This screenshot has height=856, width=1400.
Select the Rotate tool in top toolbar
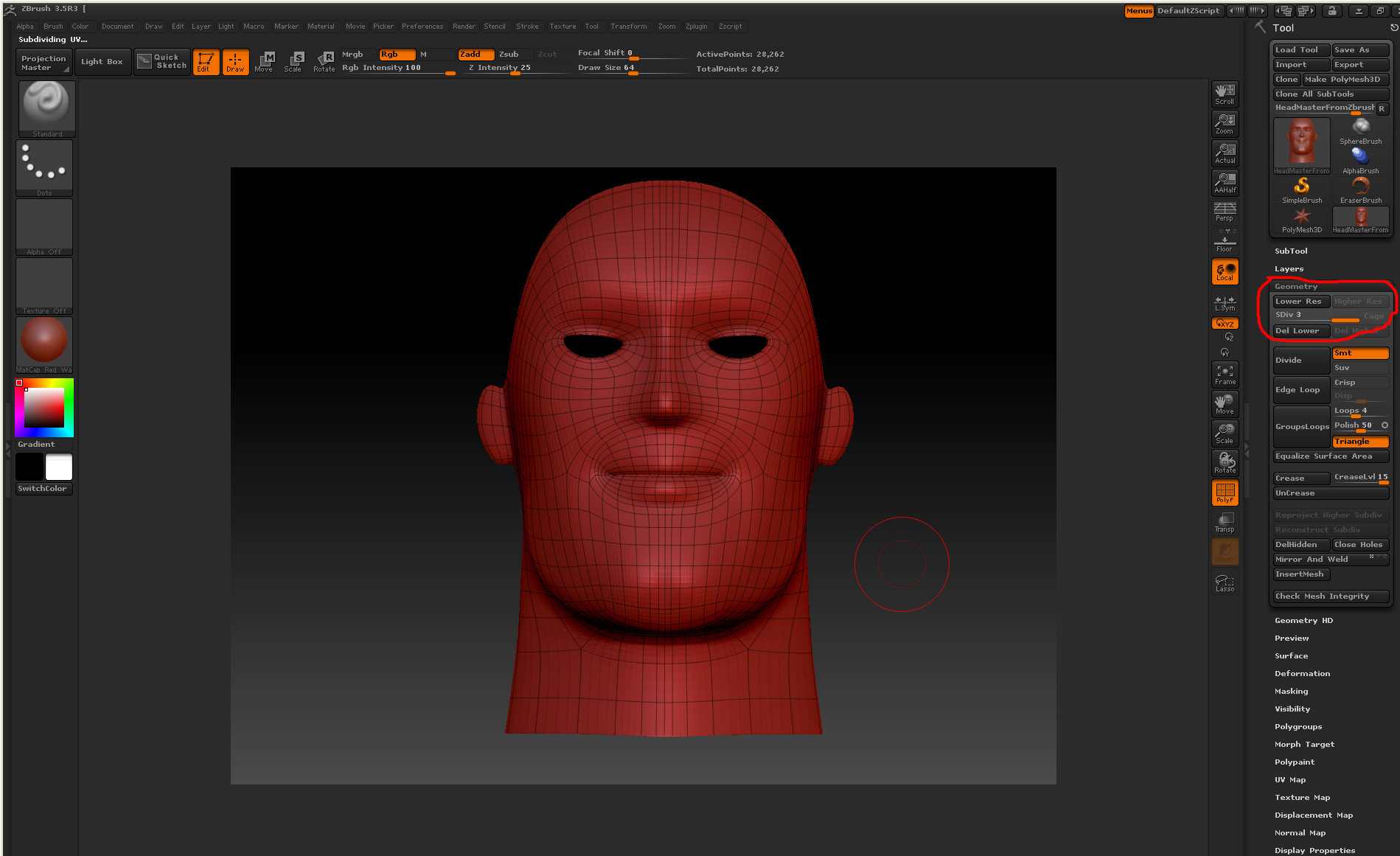click(x=324, y=61)
